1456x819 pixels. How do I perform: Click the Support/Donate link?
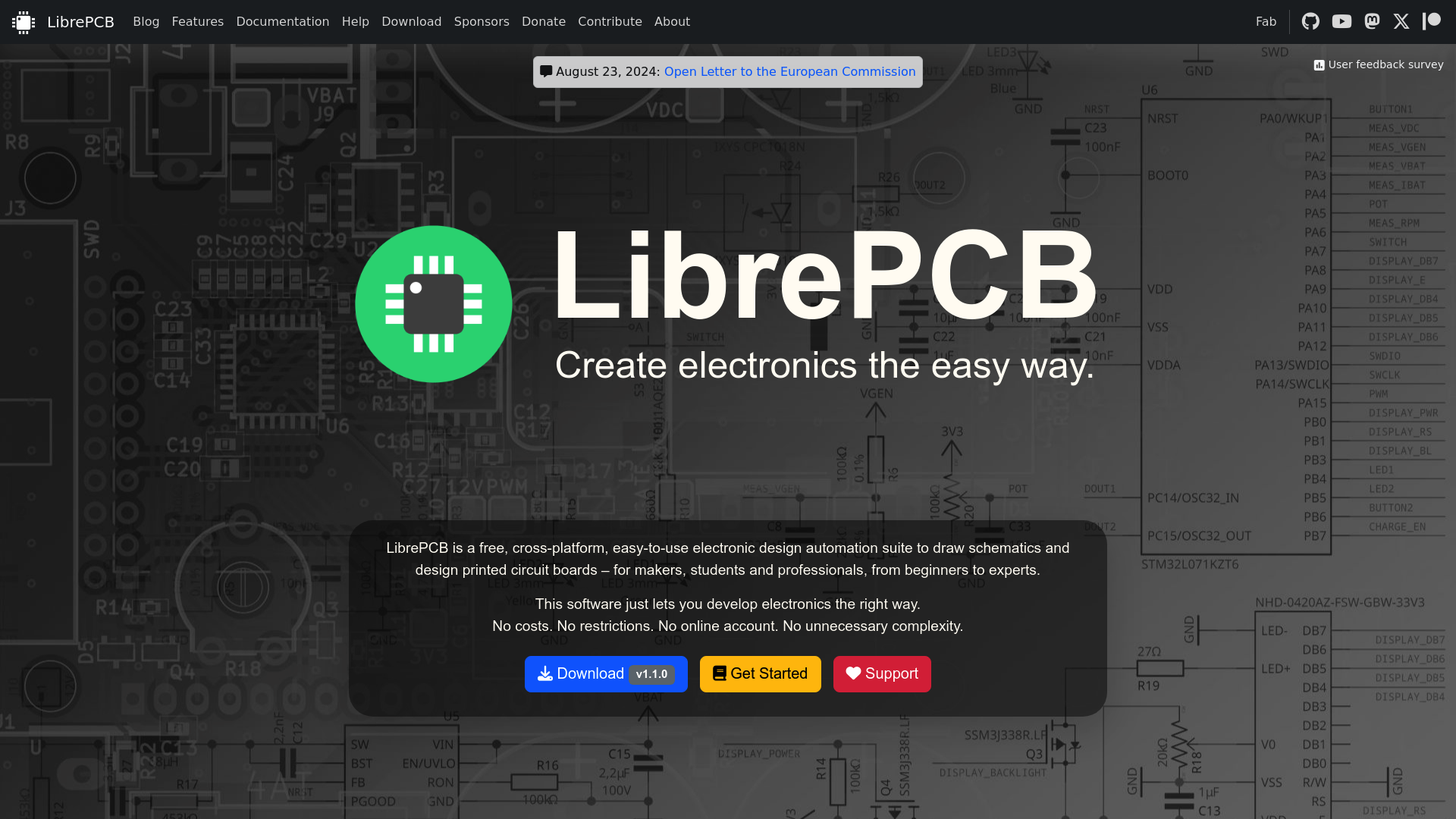(881, 673)
